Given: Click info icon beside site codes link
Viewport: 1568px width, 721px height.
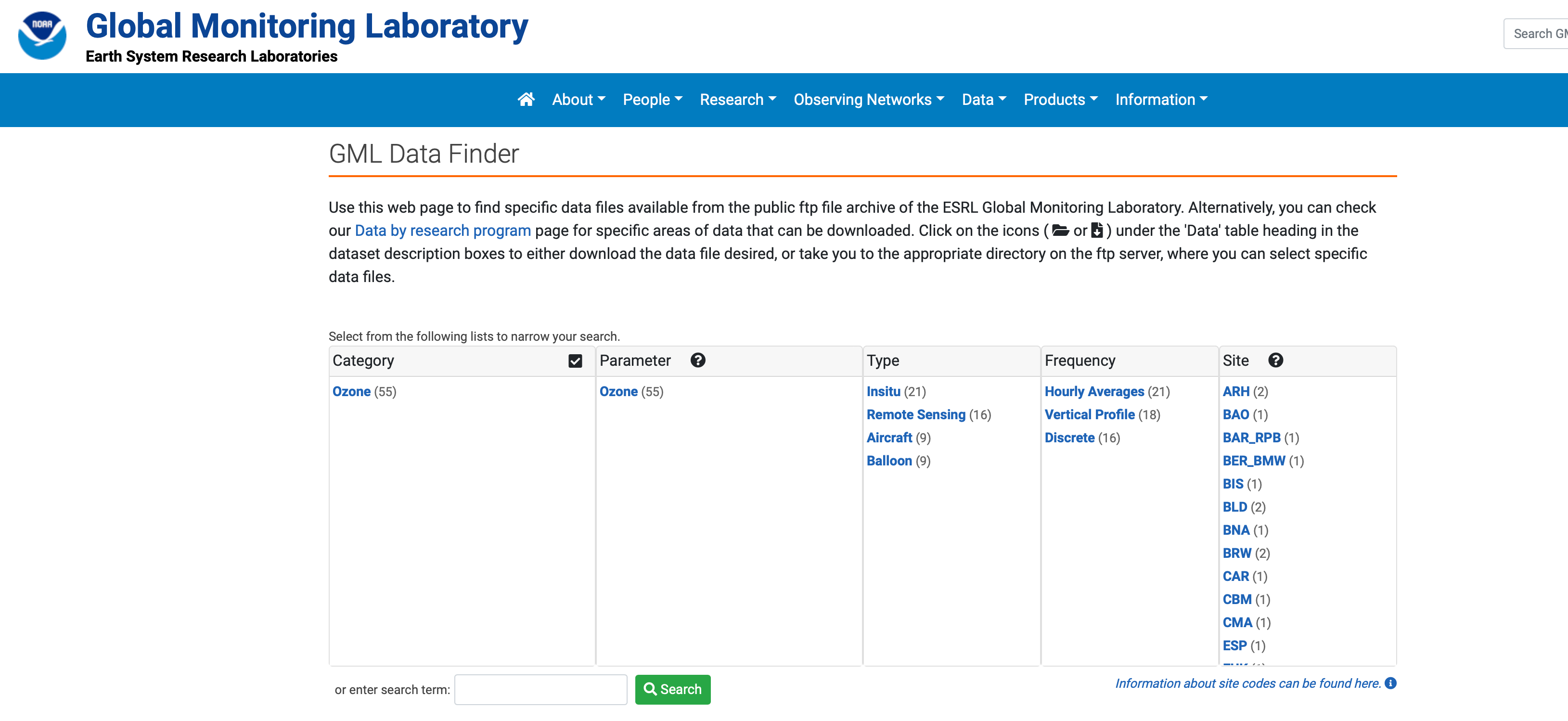Looking at the screenshot, I should 1390,683.
